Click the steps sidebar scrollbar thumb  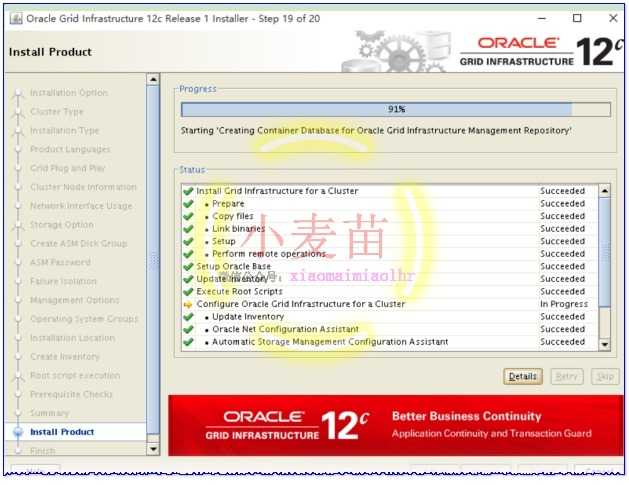click(x=153, y=259)
